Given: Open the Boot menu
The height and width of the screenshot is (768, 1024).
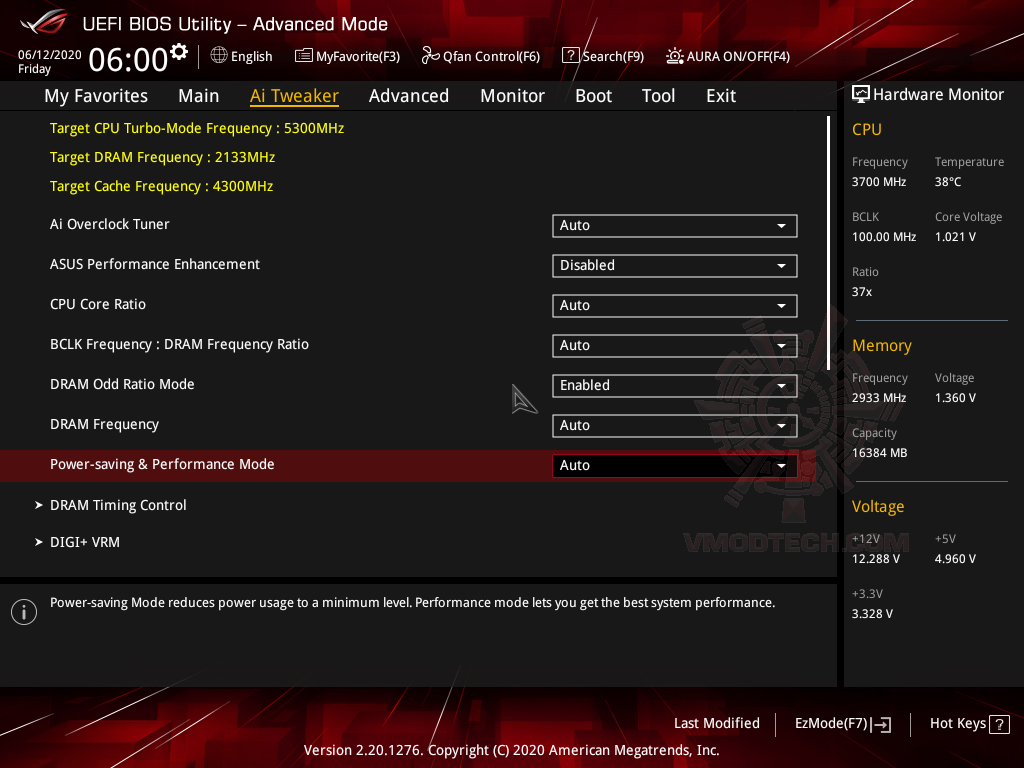Looking at the screenshot, I should 593,95.
